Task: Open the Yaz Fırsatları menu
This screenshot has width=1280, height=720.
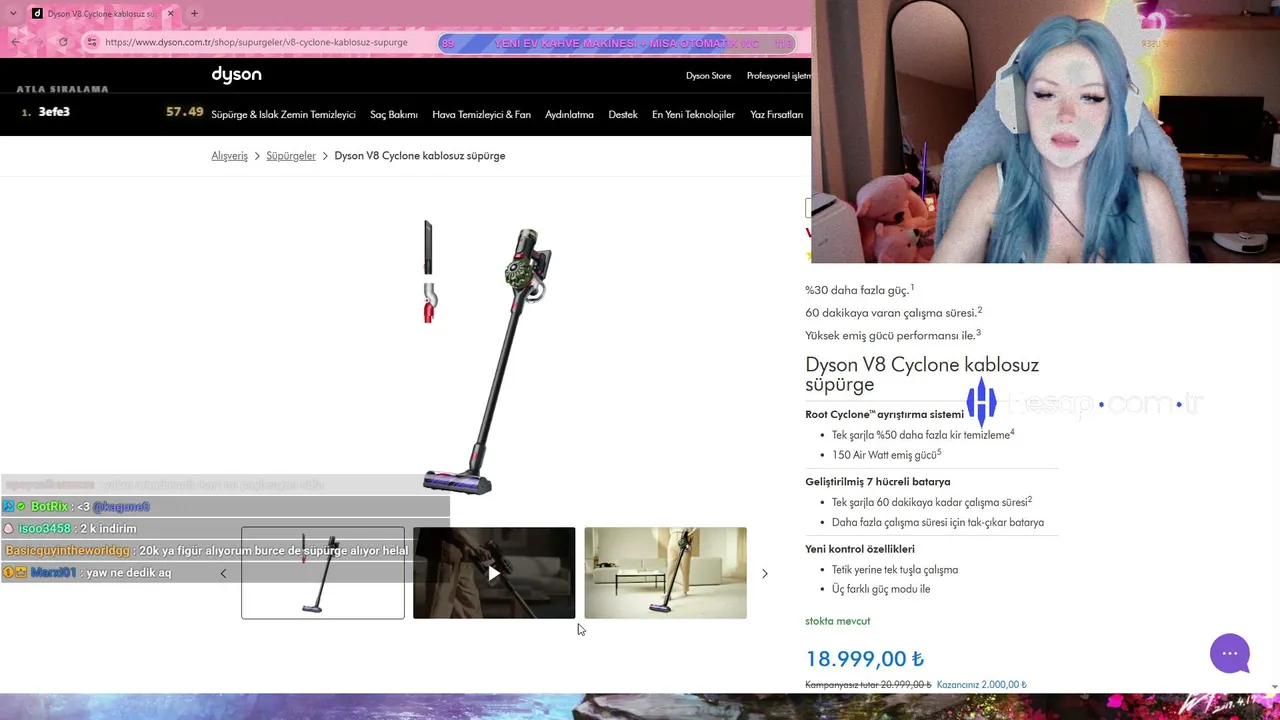Action: [776, 115]
